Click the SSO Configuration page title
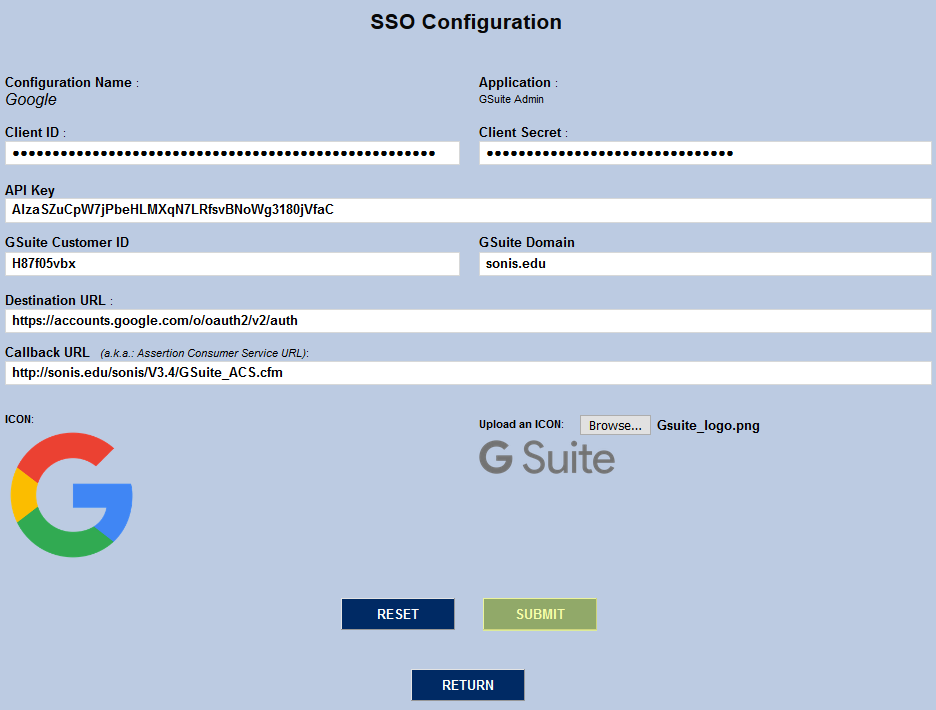The width and height of the screenshot is (936, 710). [x=466, y=22]
